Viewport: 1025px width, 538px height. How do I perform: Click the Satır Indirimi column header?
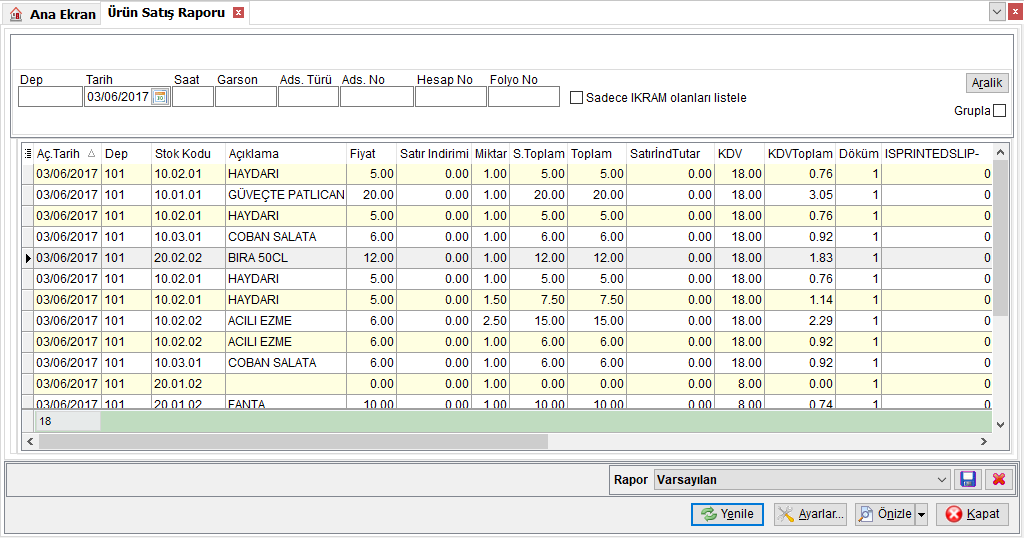pos(434,154)
